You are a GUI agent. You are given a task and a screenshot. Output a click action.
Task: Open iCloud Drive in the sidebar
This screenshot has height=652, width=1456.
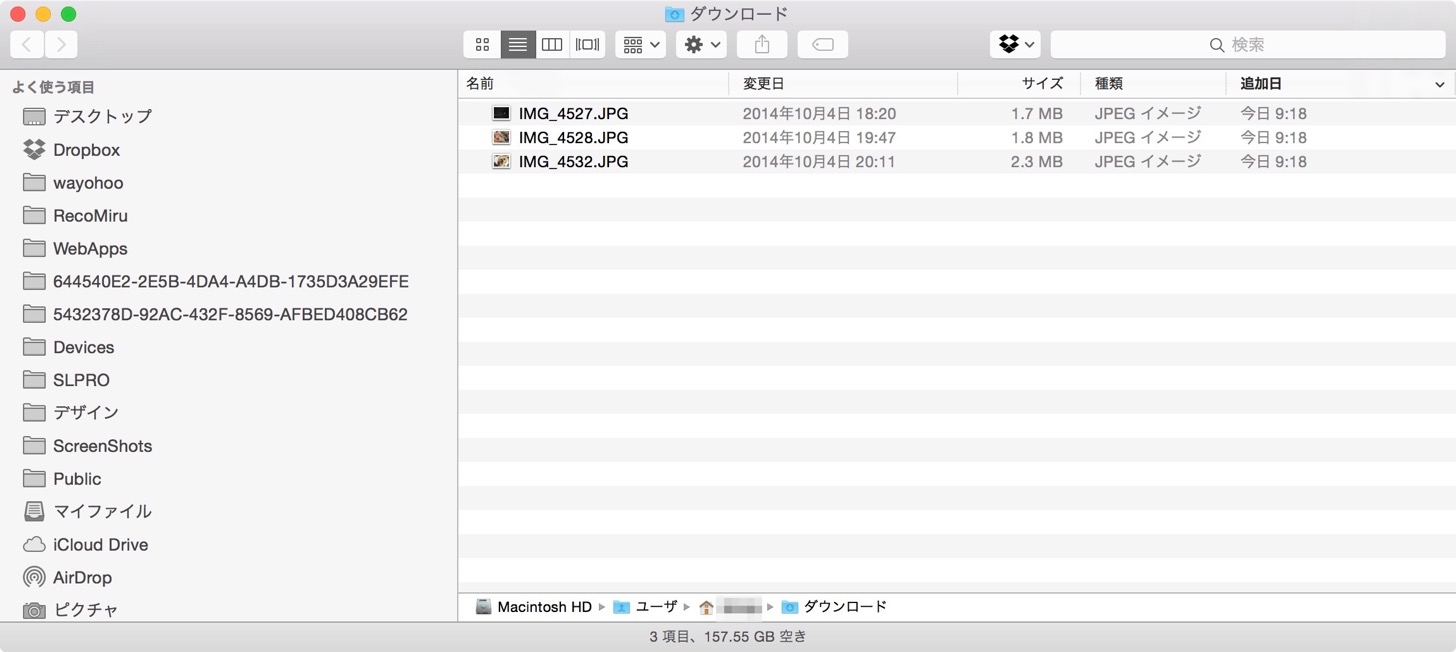(100, 545)
